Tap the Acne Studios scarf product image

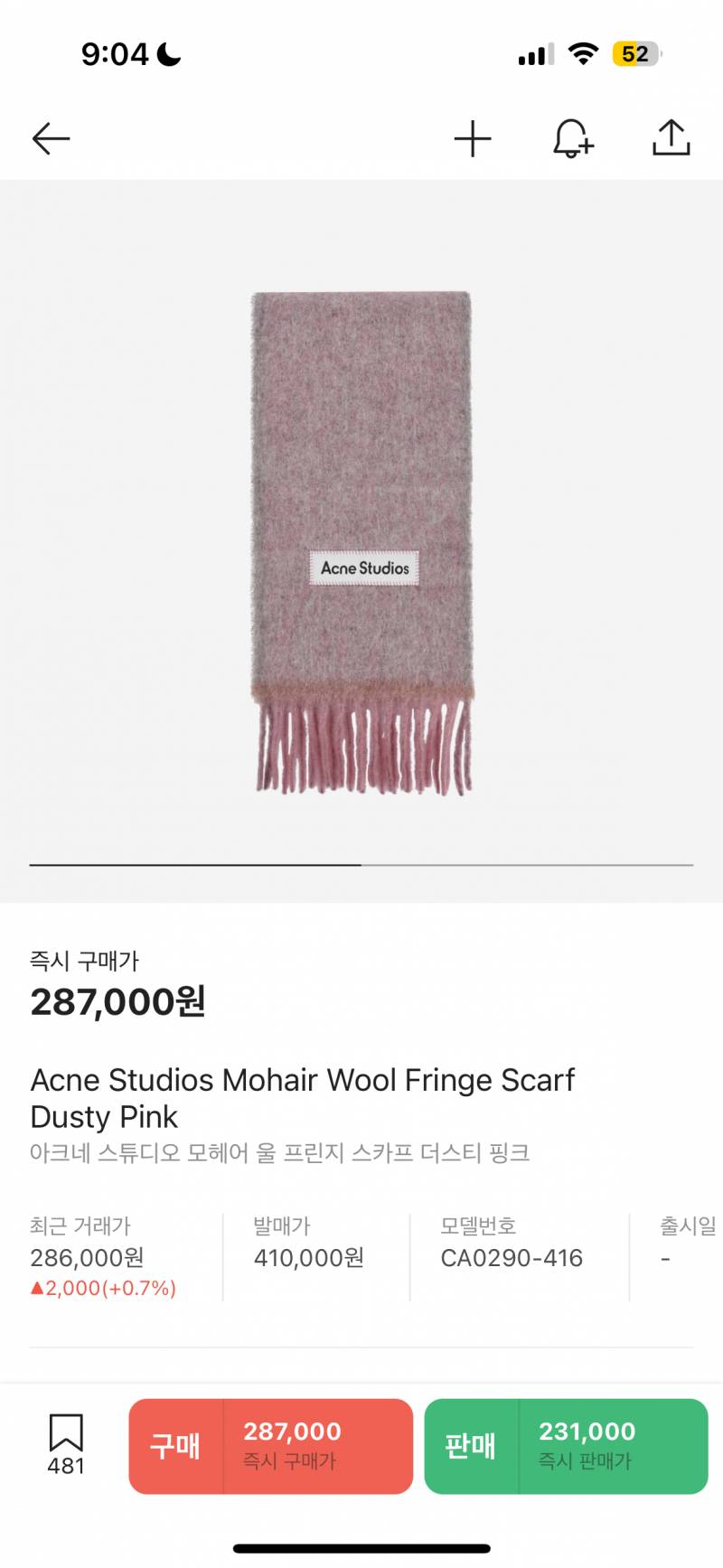click(x=362, y=543)
